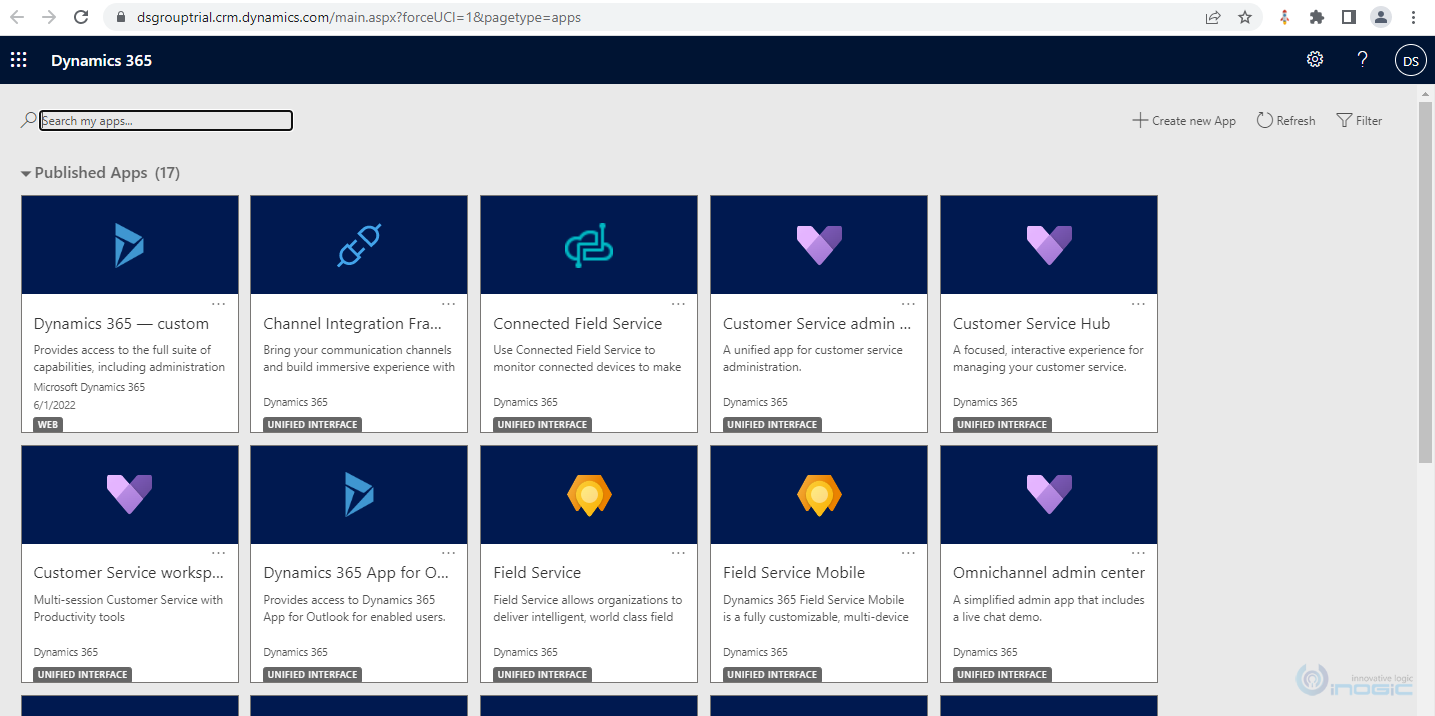Open the settings gear in the header
This screenshot has height=716, width=1435.
pyautogui.click(x=1315, y=59)
